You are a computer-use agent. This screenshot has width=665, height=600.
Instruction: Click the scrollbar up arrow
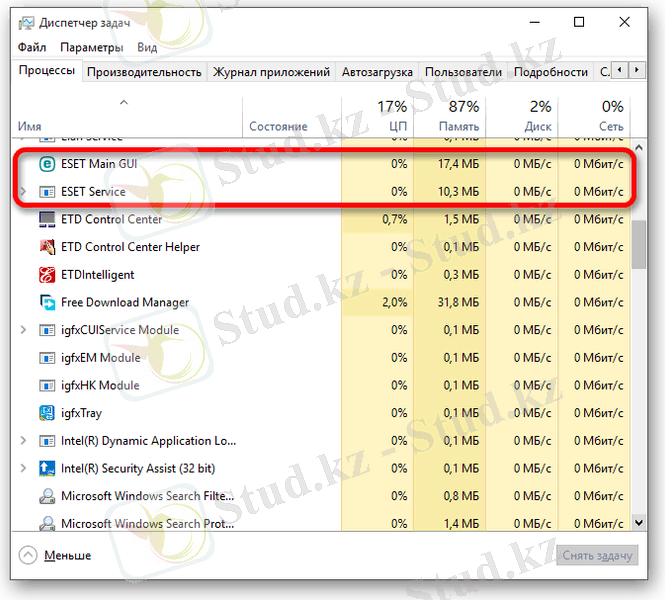pyautogui.click(x=639, y=148)
